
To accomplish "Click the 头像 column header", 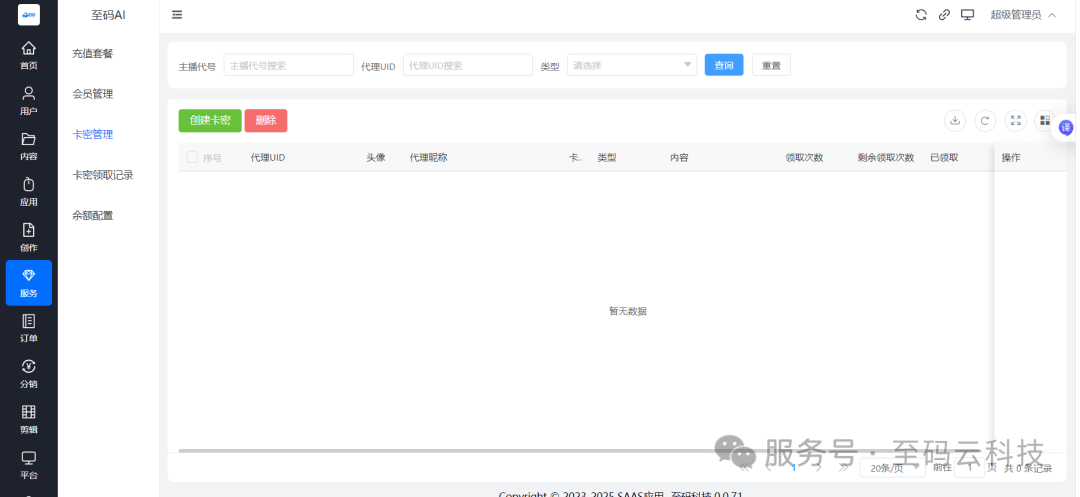I will 376,158.
